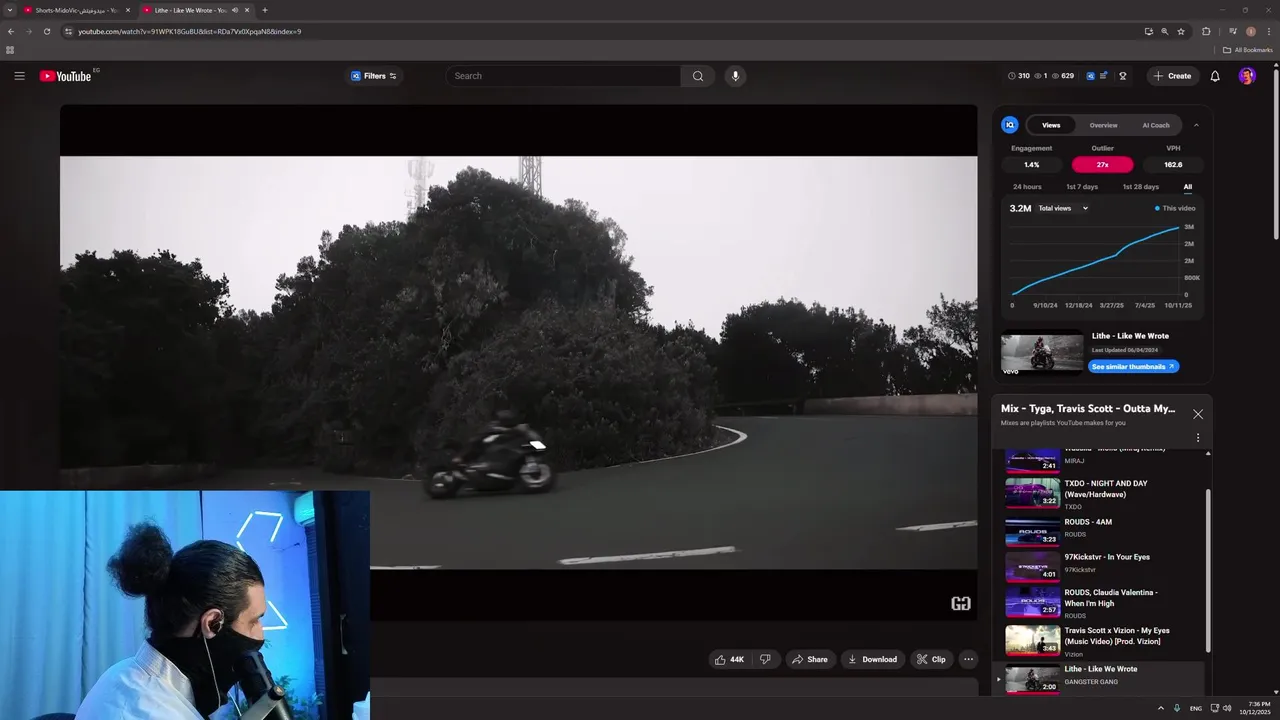Switch to the Overview tab

(1103, 125)
